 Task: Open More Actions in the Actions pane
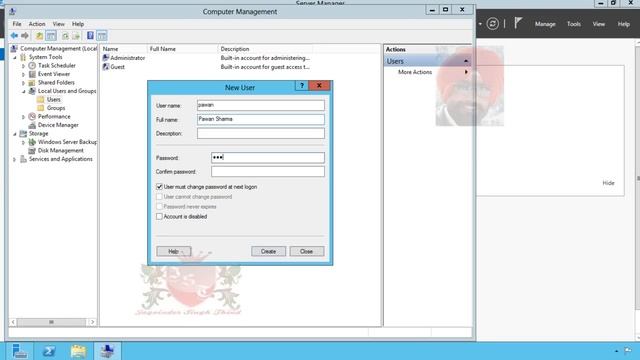pyautogui.click(x=415, y=72)
